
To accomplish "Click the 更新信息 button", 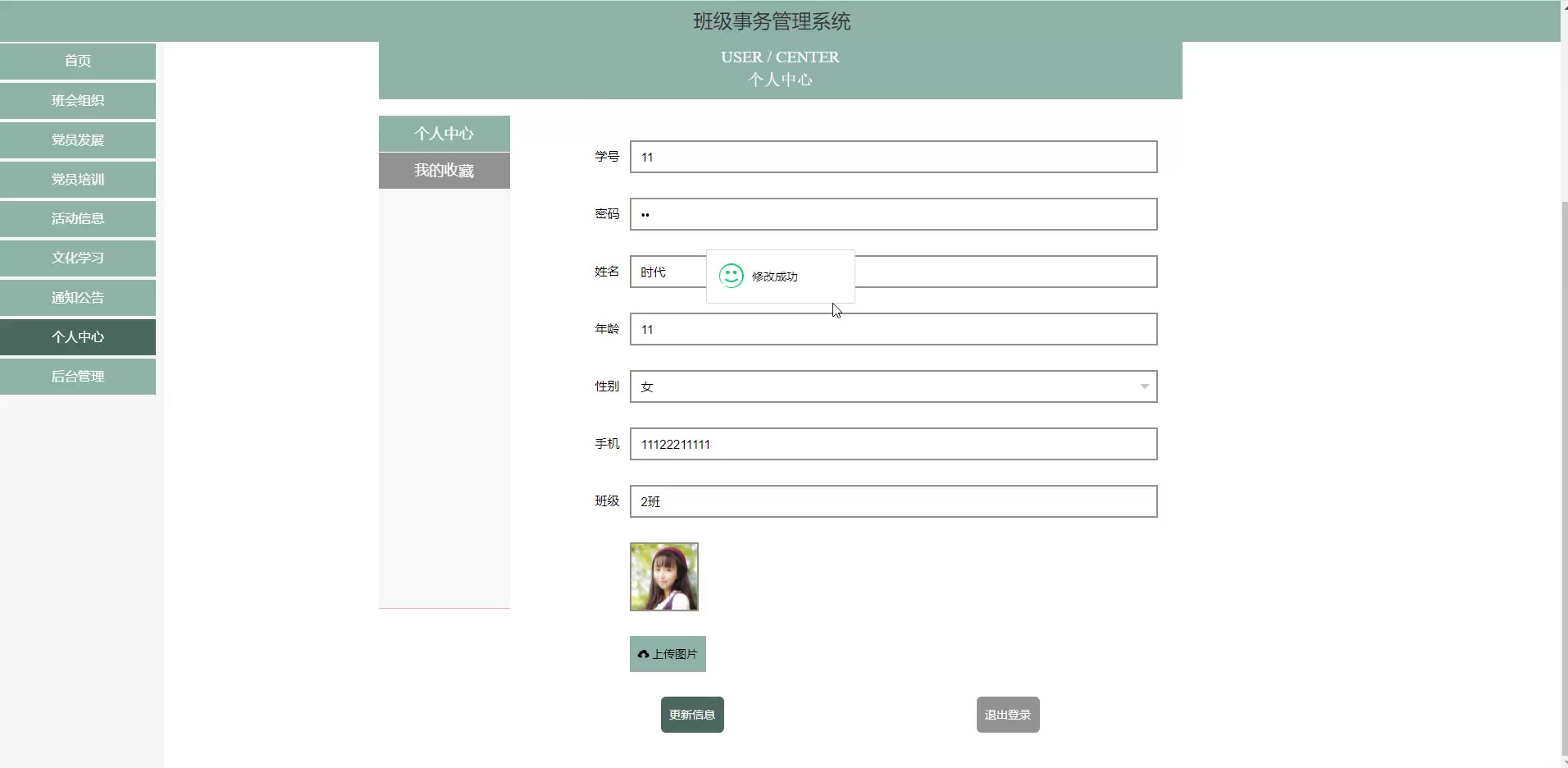I will pyautogui.click(x=692, y=715).
